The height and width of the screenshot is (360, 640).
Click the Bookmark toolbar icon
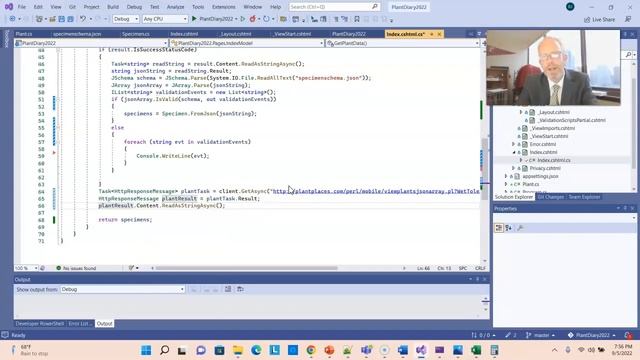click(x=357, y=19)
